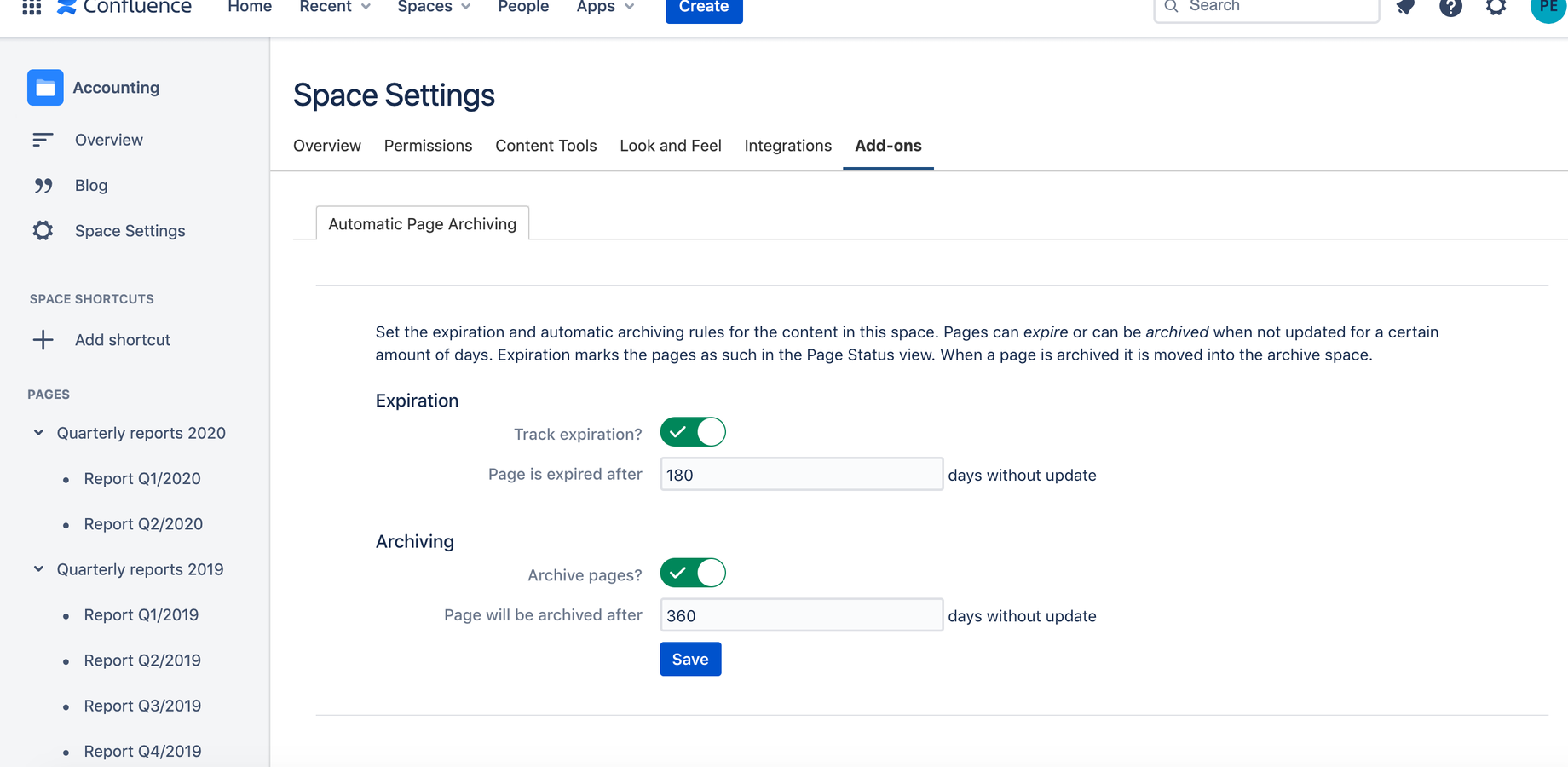Open the Apps dropdown menu
Image resolution: width=1568 pixels, height=767 pixels.
[605, 7]
